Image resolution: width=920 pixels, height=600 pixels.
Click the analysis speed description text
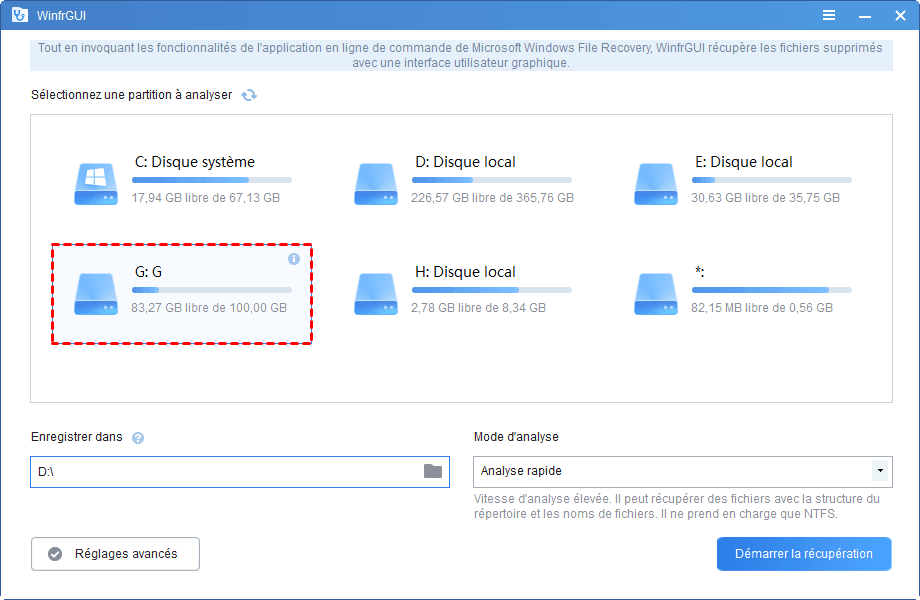[x=677, y=506]
